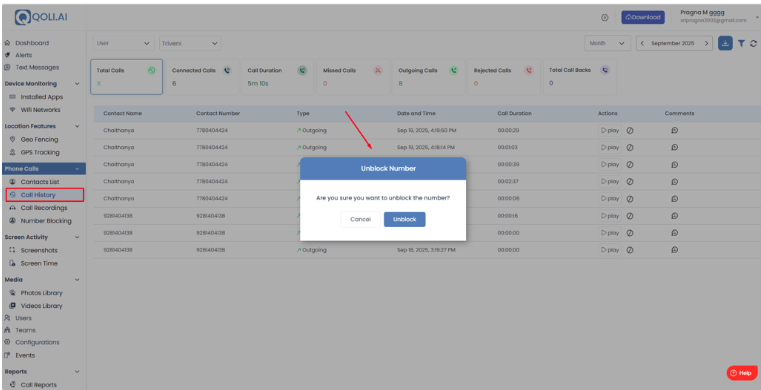Screen dimensions: 761x390
Task: Play recording of the 00:02:37 call
Action: pyautogui.click(x=610, y=181)
